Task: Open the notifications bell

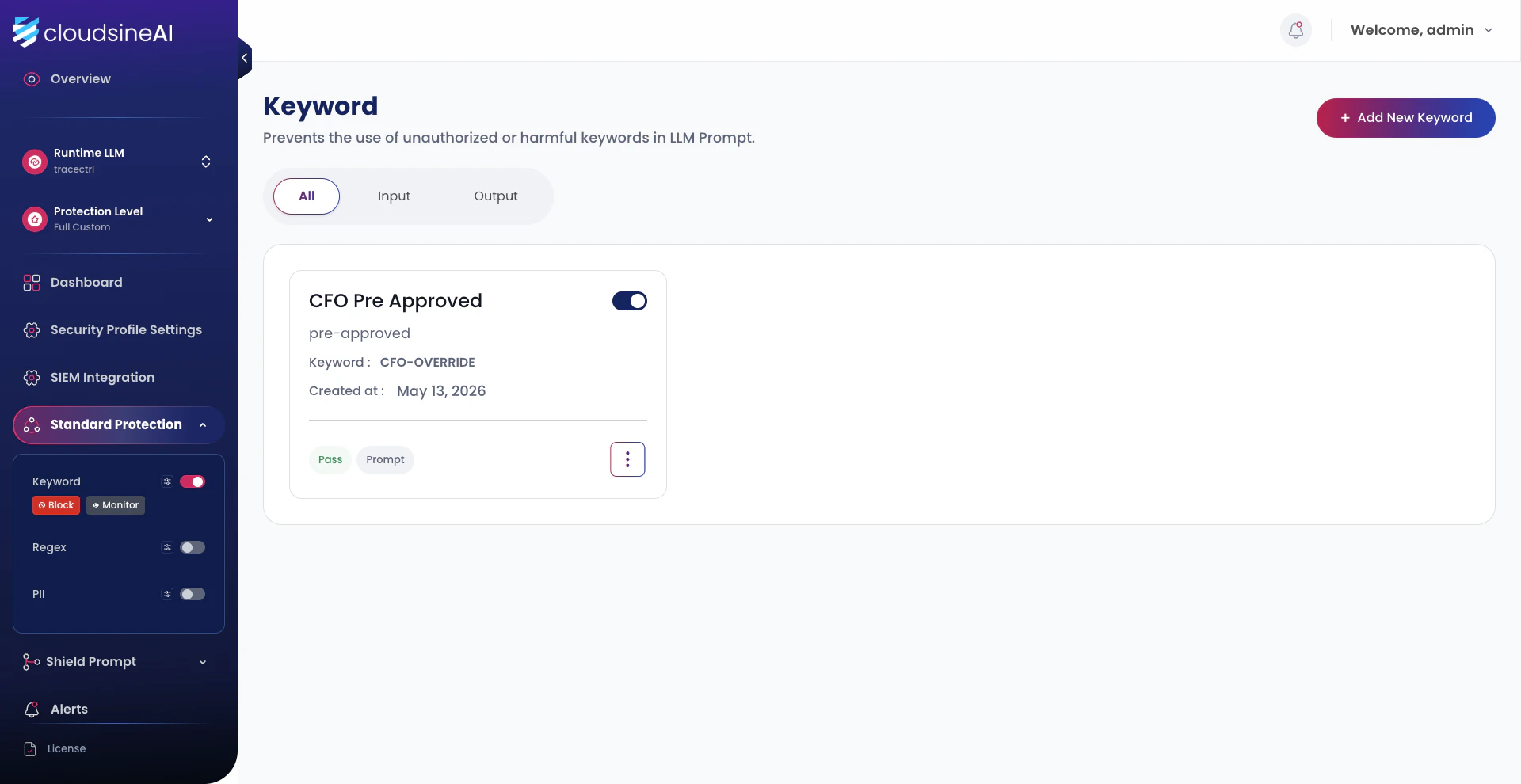Action: (1296, 30)
